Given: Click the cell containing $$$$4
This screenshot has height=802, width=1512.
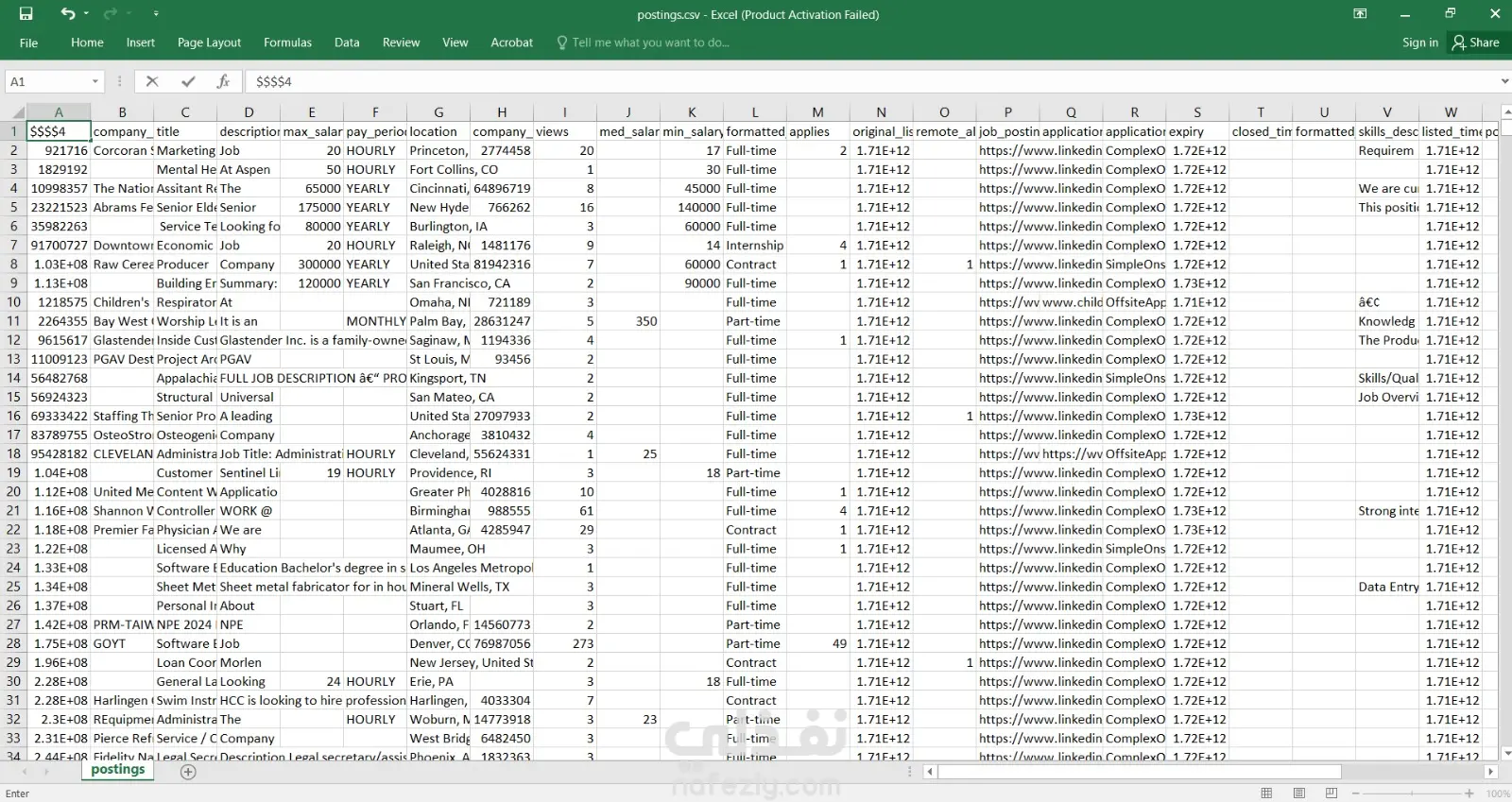Looking at the screenshot, I should (x=59, y=131).
